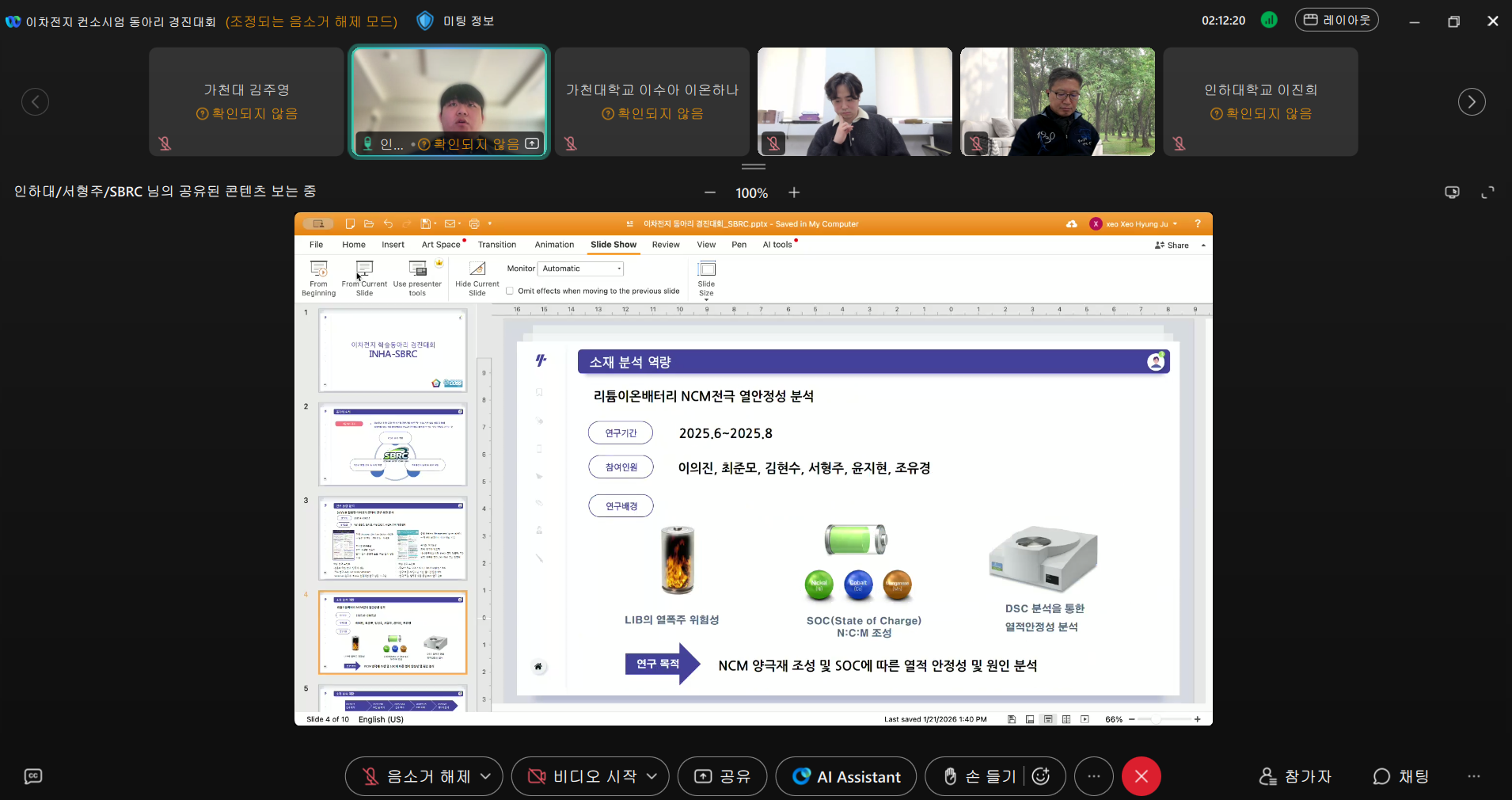Click the 공유 share button

721,776
